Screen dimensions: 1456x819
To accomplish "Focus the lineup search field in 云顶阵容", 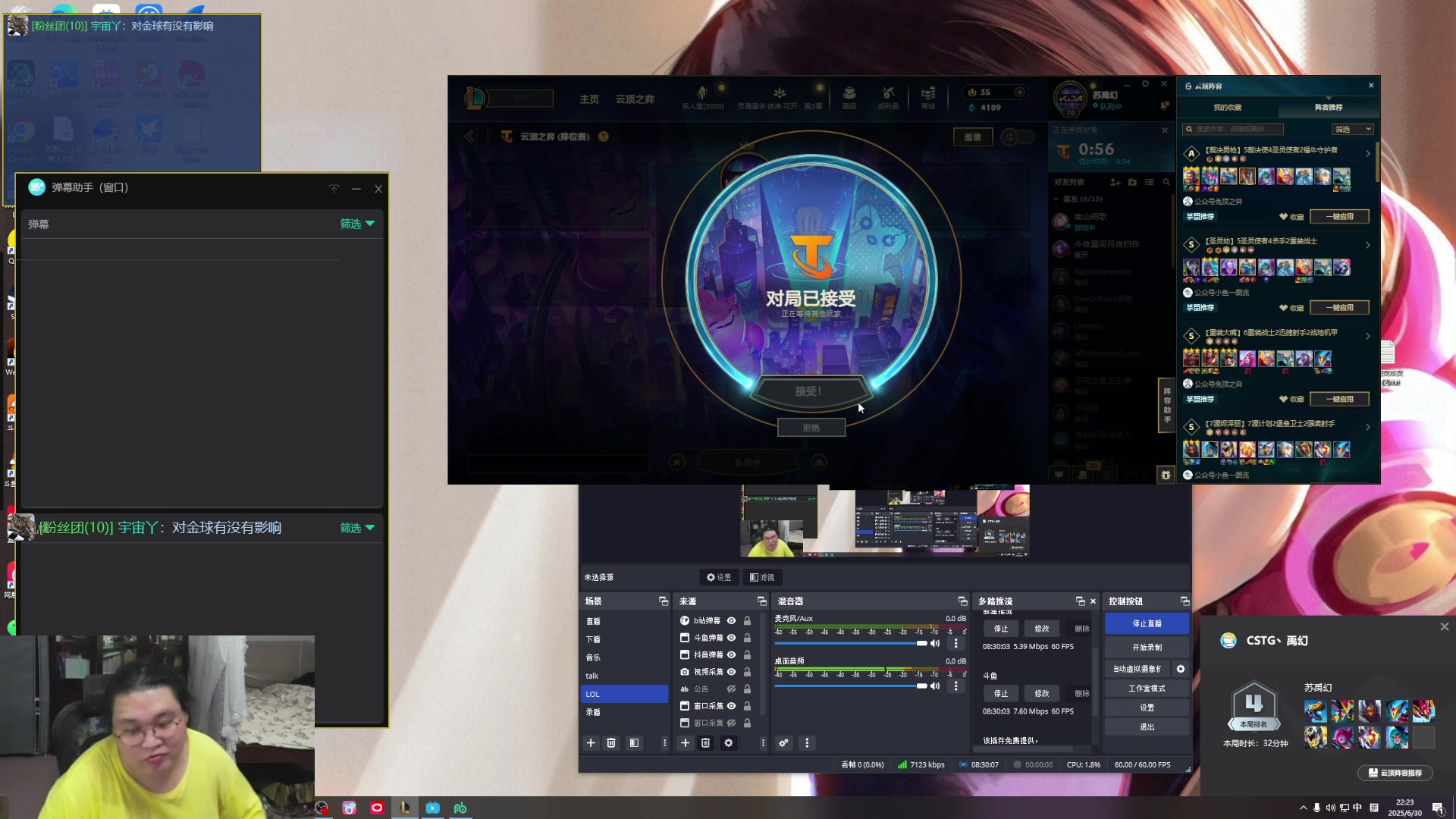I will coord(1233,129).
